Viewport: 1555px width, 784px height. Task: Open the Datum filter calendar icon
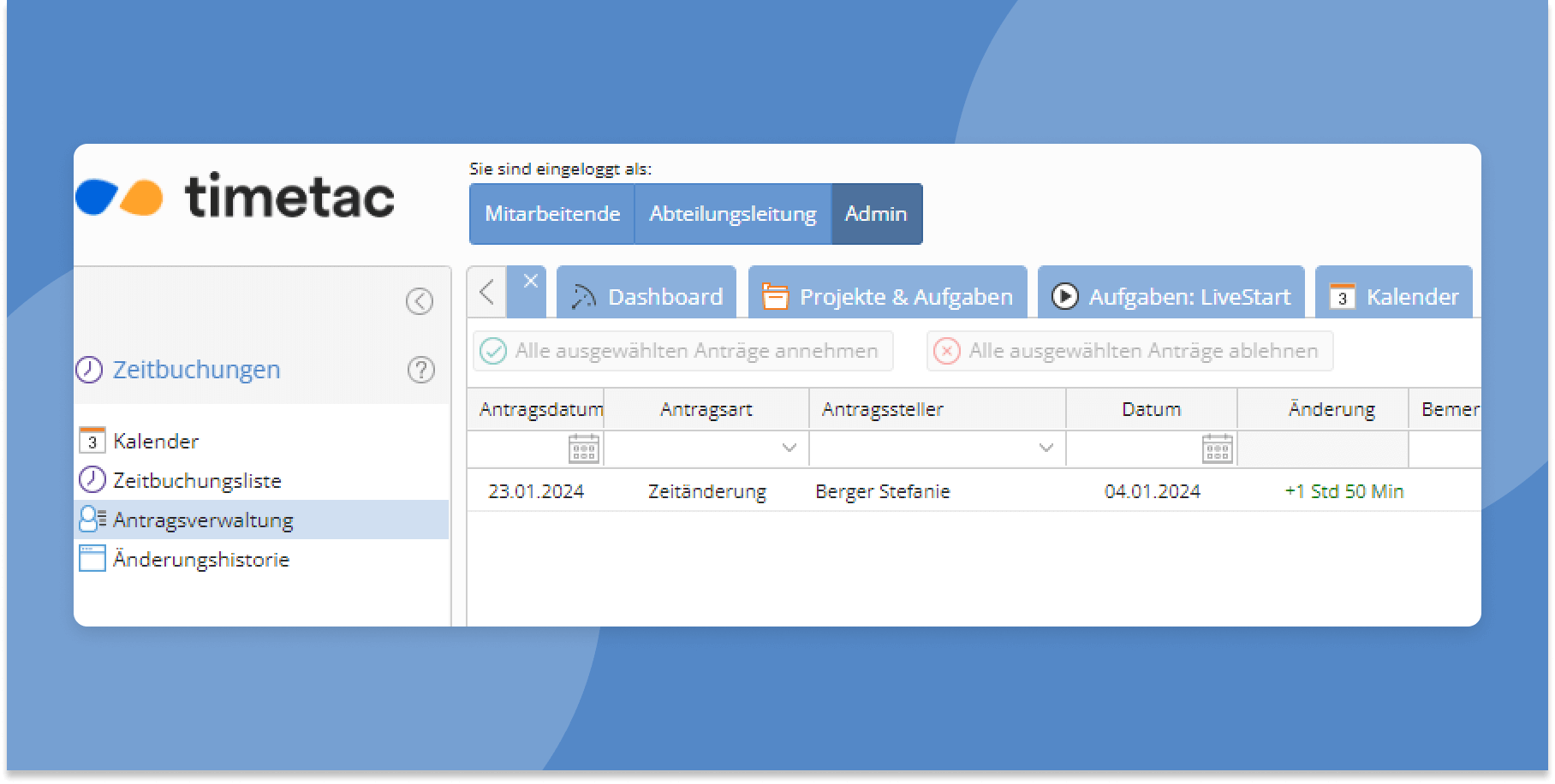[1217, 448]
